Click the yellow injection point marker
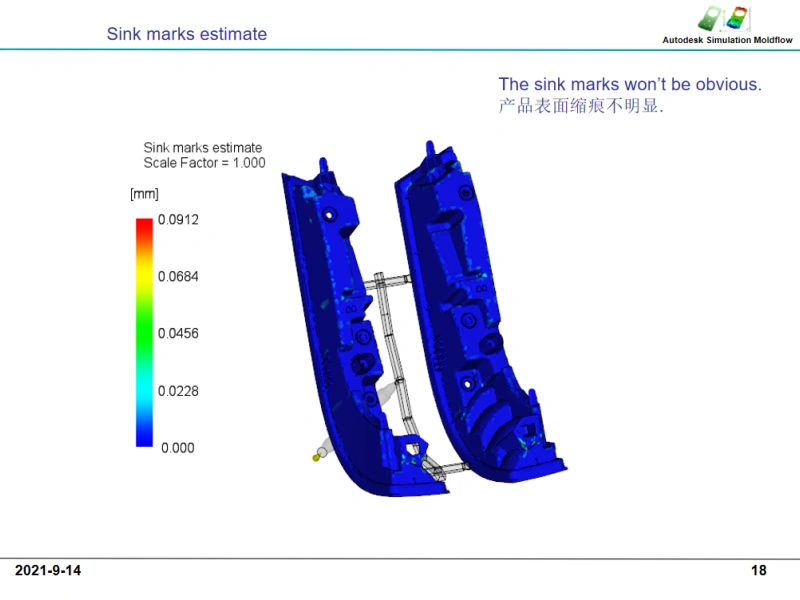 click(316, 458)
